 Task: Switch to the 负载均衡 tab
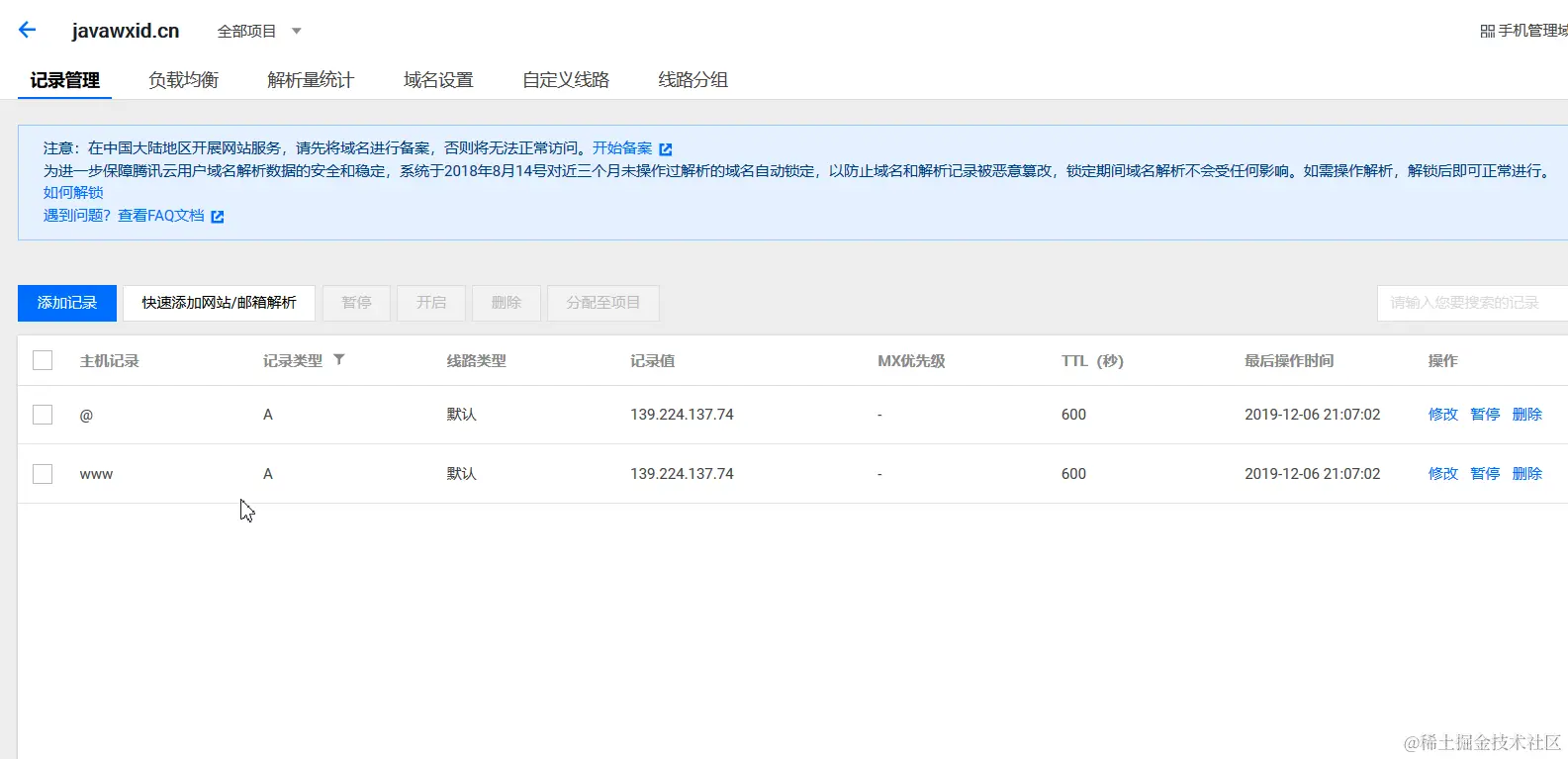click(x=183, y=80)
